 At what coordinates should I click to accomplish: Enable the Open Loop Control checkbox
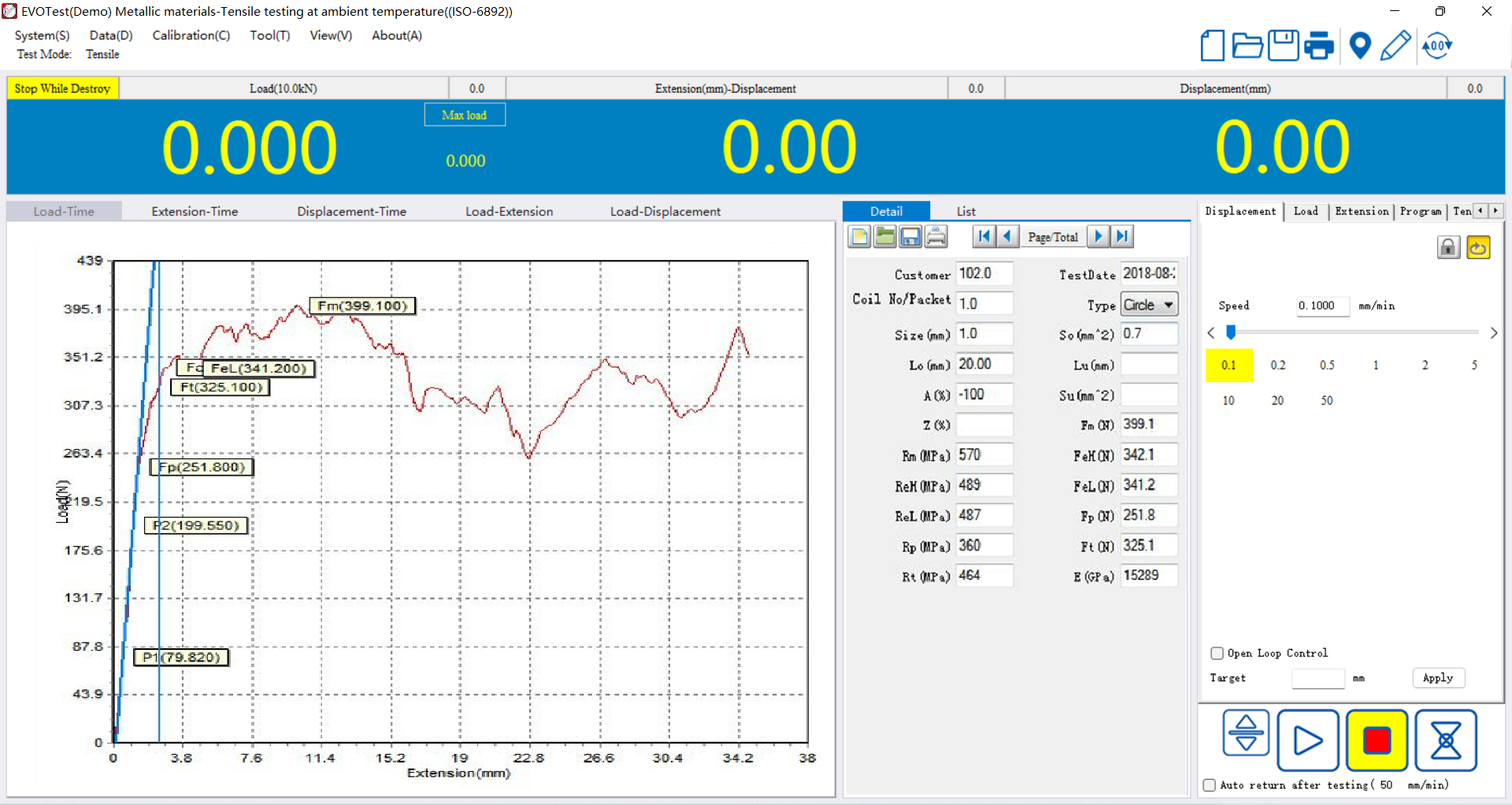tap(1217, 653)
